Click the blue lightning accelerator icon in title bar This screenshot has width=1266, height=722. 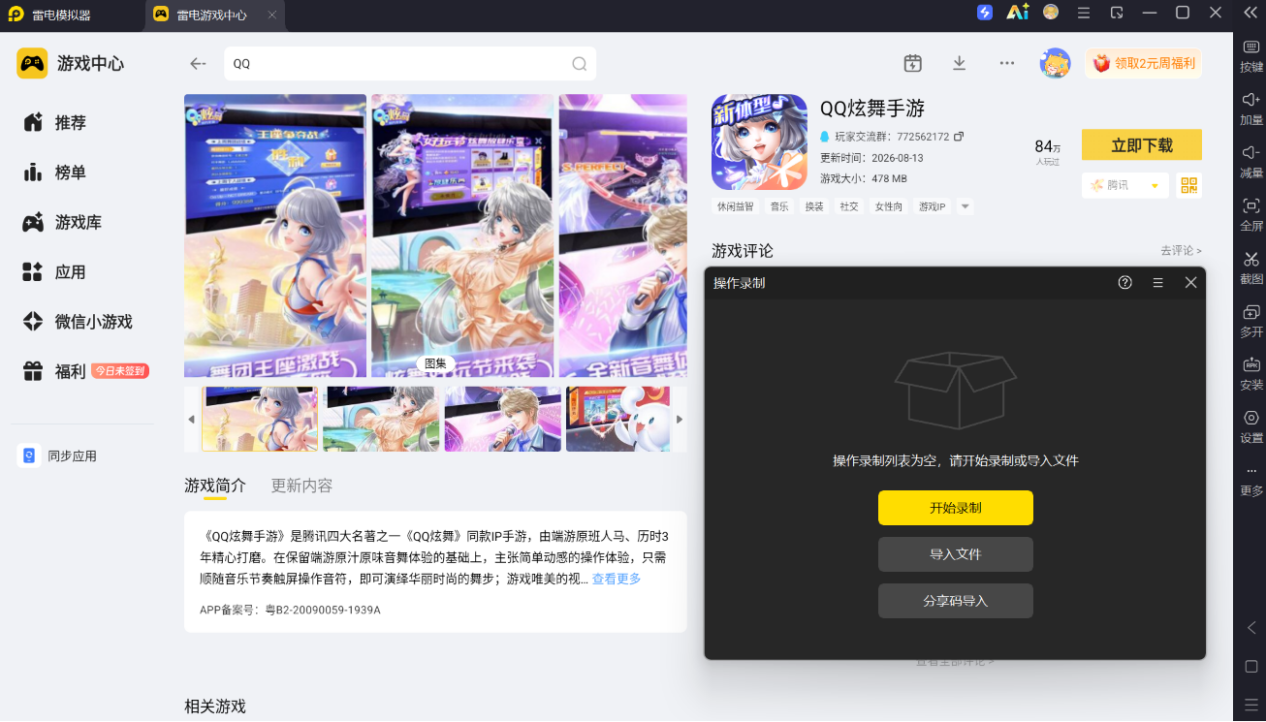(985, 13)
